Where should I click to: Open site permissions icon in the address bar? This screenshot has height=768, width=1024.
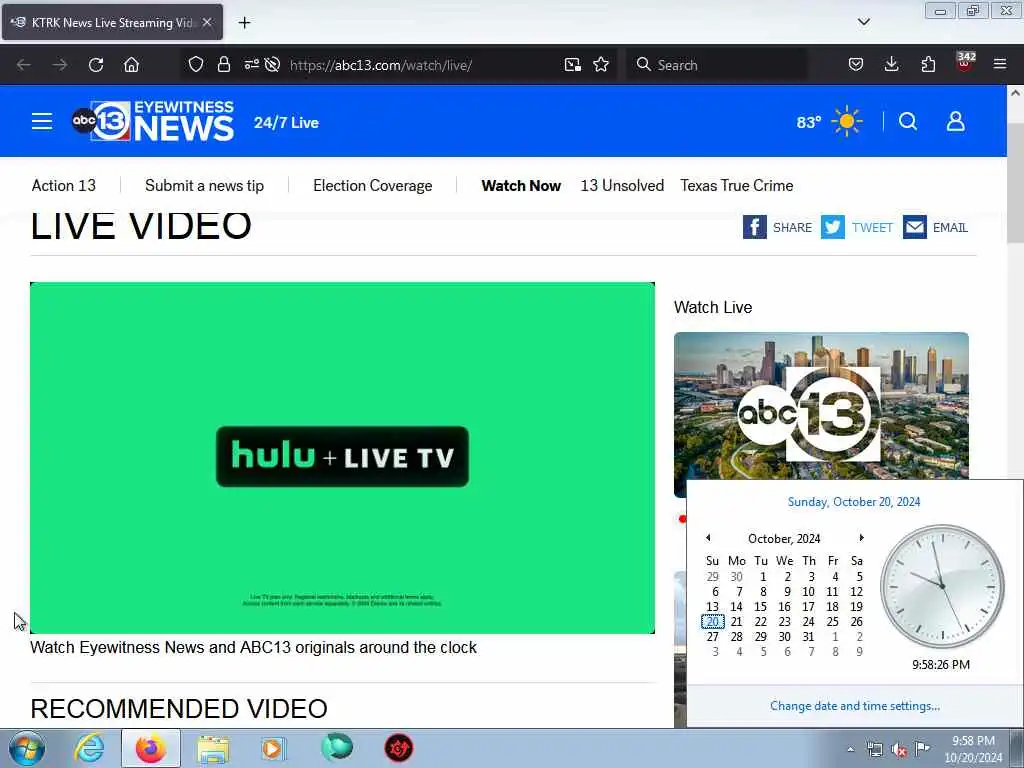click(251, 64)
